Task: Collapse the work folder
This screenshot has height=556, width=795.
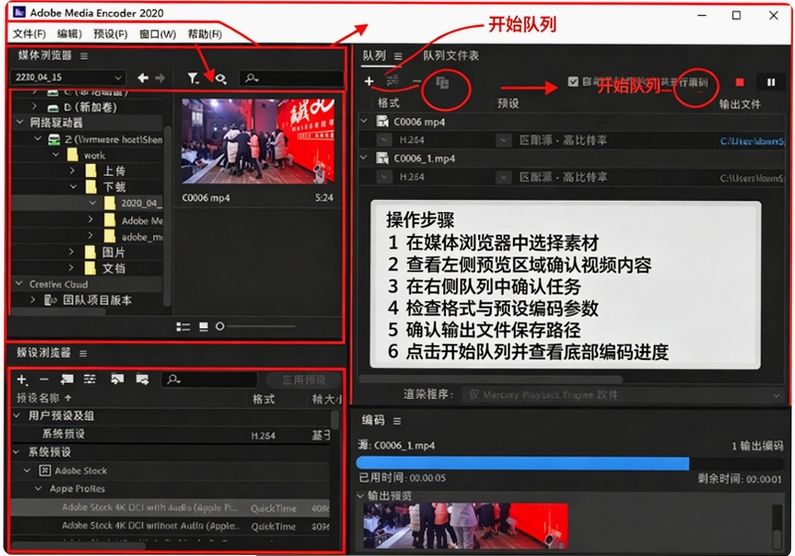Action: [56, 155]
